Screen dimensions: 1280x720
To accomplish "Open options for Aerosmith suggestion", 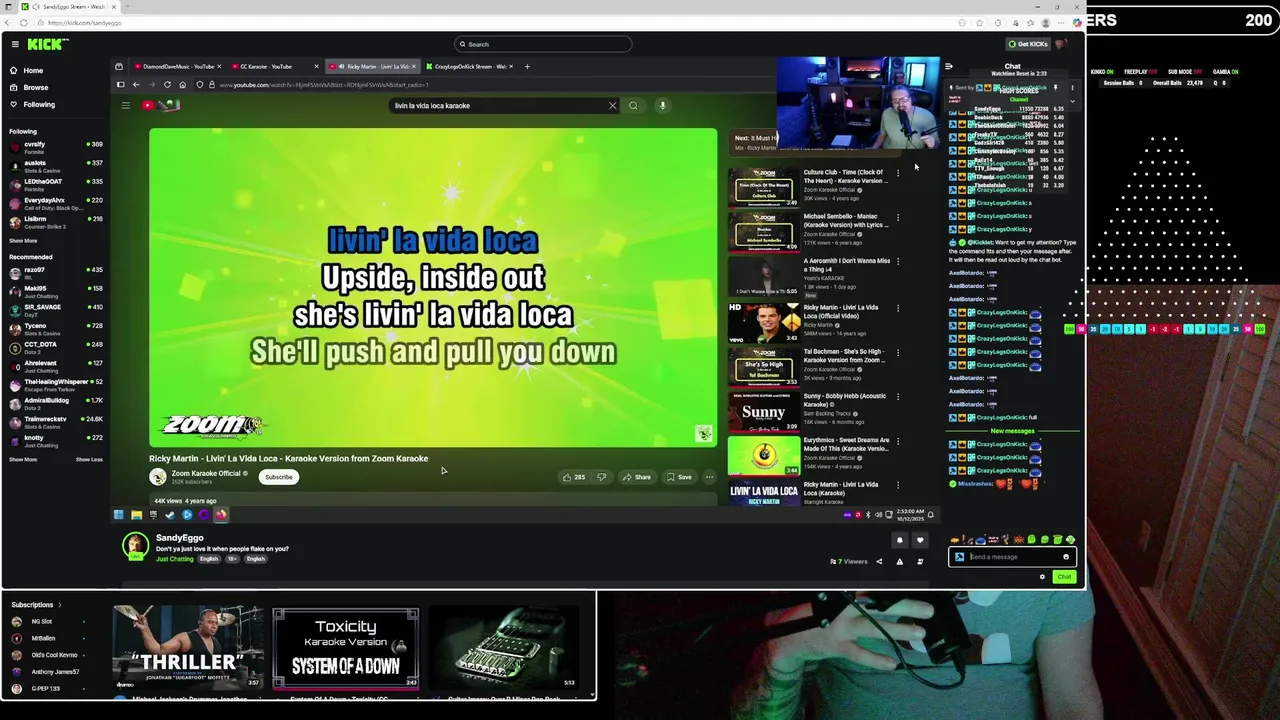I will [x=898, y=261].
